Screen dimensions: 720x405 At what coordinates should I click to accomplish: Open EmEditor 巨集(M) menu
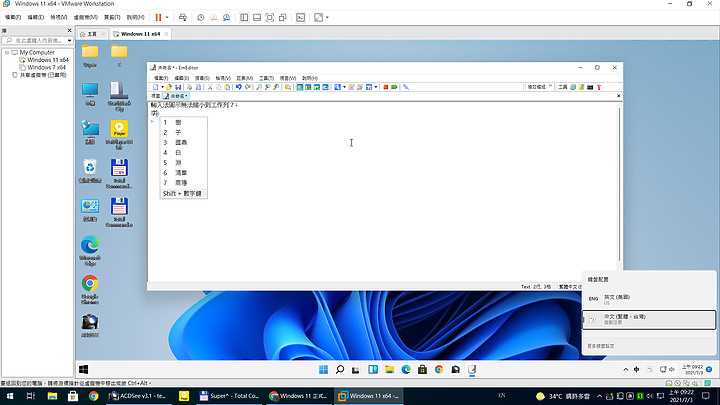pyautogui.click(x=244, y=78)
